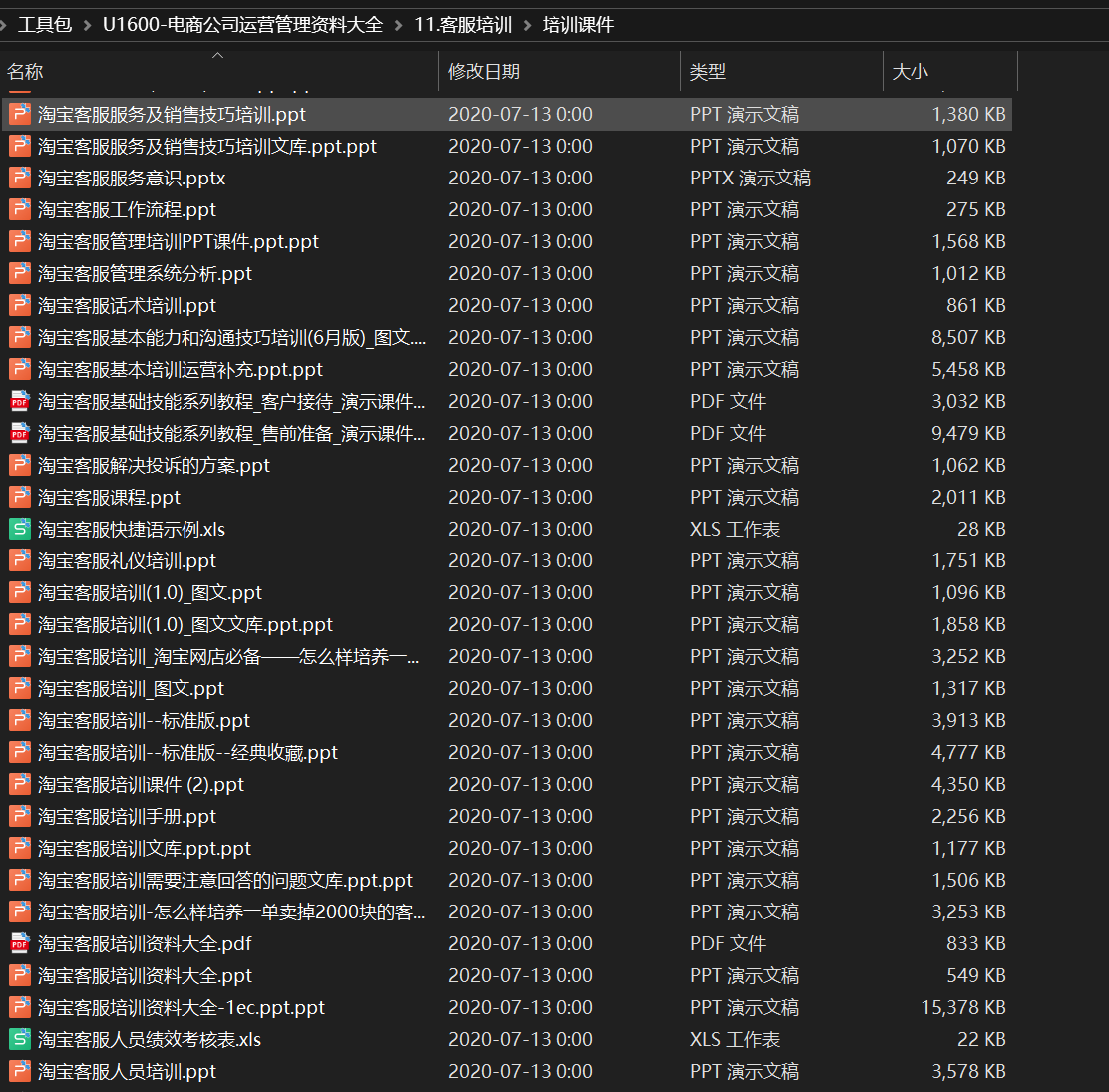Image resolution: width=1109 pixels, height=1092 pixels.
Task: Click the 4,777 KB size value
Action: tap(969, 752)
